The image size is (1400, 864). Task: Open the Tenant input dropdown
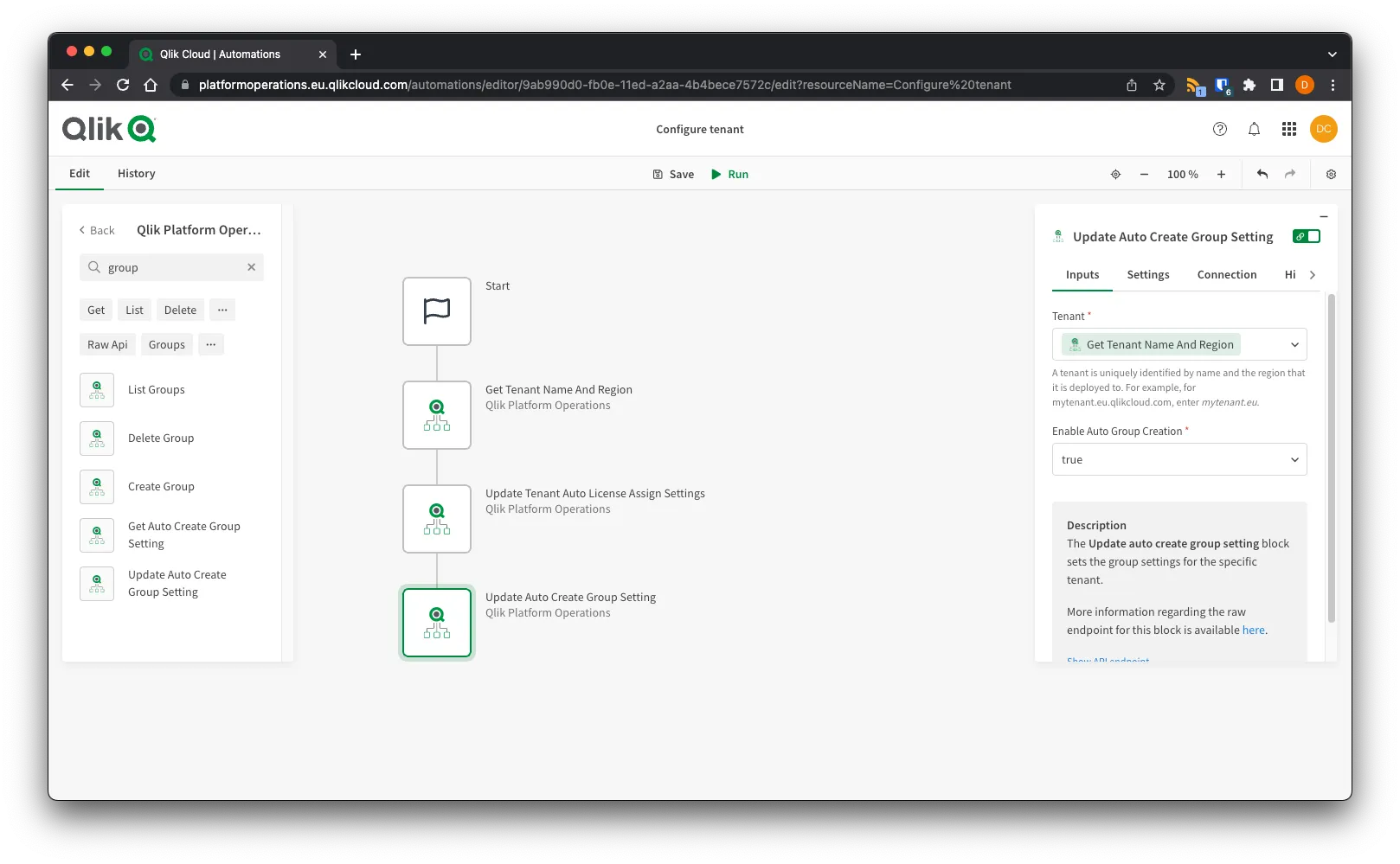coord(1294,344)
